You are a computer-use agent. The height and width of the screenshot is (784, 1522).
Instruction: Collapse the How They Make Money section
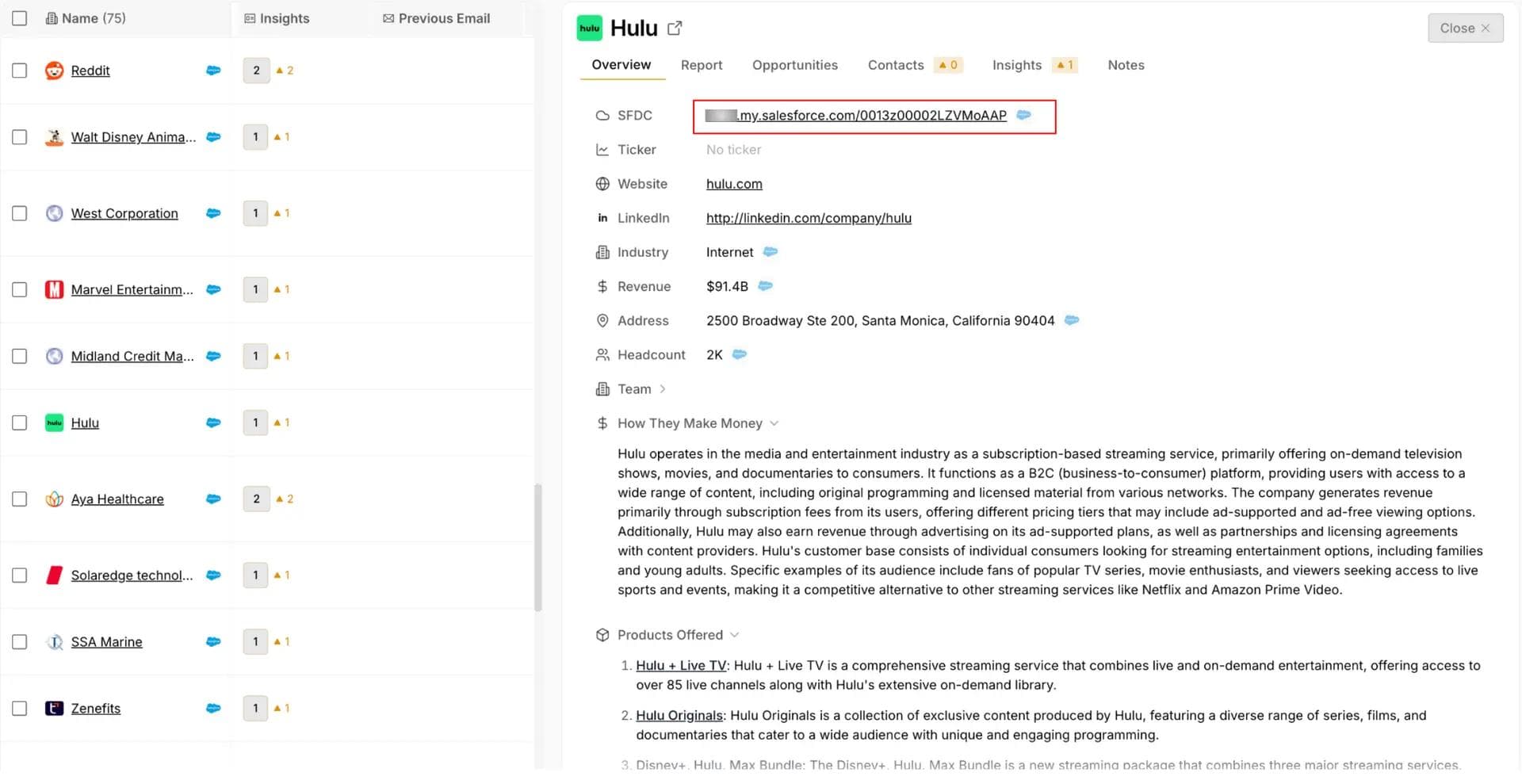click(x=774, y=423)
